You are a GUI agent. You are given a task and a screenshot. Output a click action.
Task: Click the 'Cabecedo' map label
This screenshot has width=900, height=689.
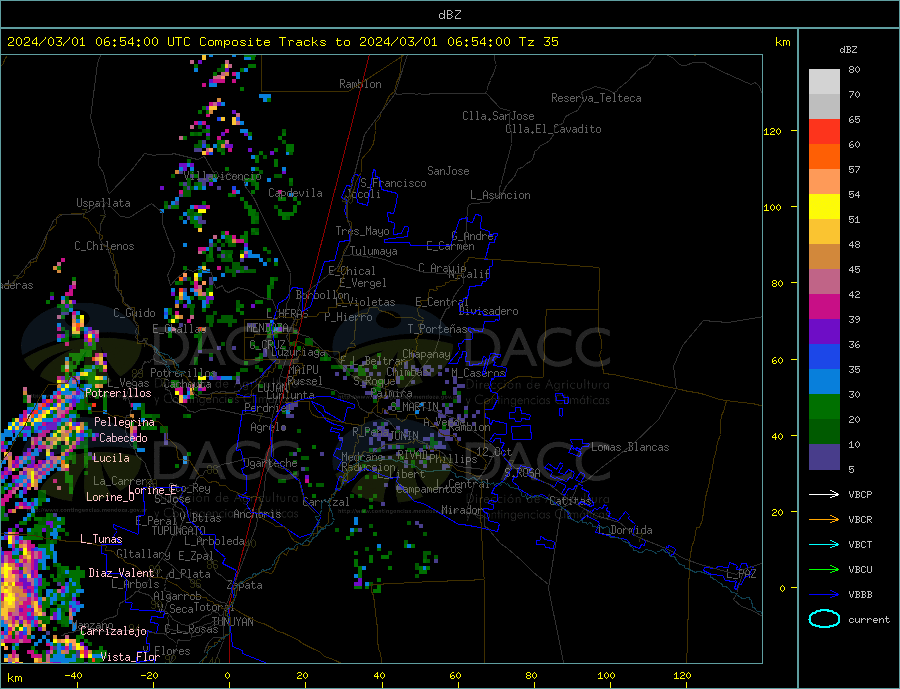click(123, 438)
